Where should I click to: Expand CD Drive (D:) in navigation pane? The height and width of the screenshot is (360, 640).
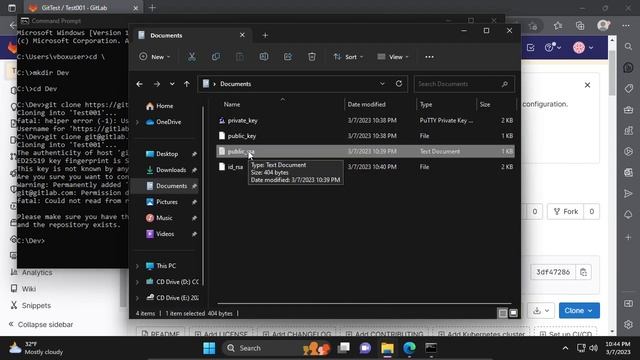tap(138, 282)
